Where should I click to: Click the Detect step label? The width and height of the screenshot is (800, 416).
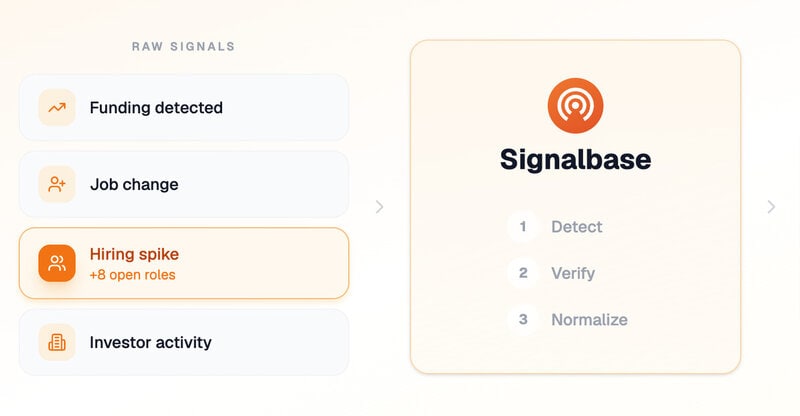(577, 227)
